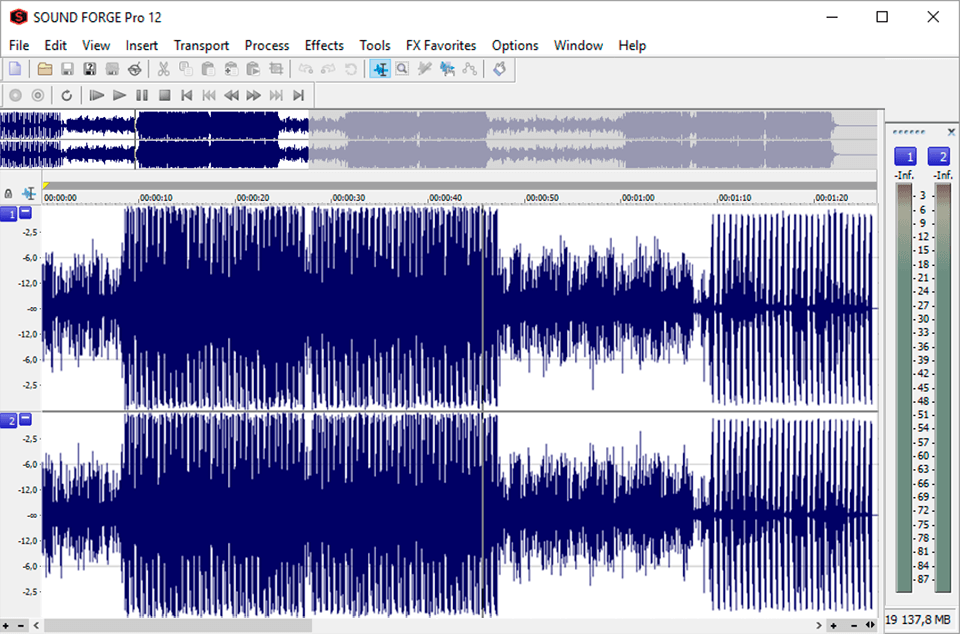Open the FX Favorites menu

441,45
